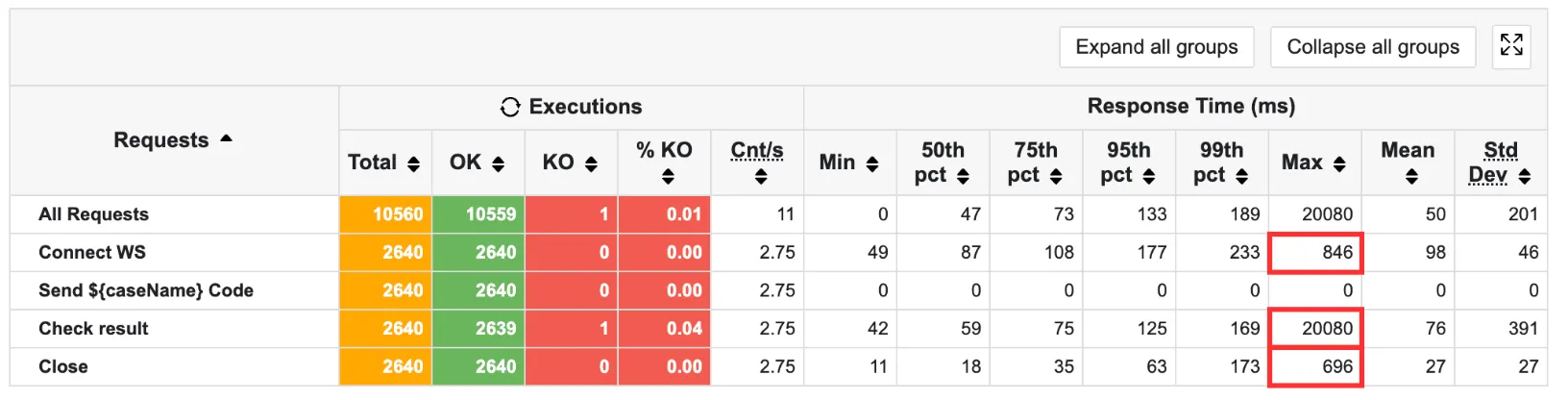
Task: Click Check result max value 20080
Action: [1327, 329]
